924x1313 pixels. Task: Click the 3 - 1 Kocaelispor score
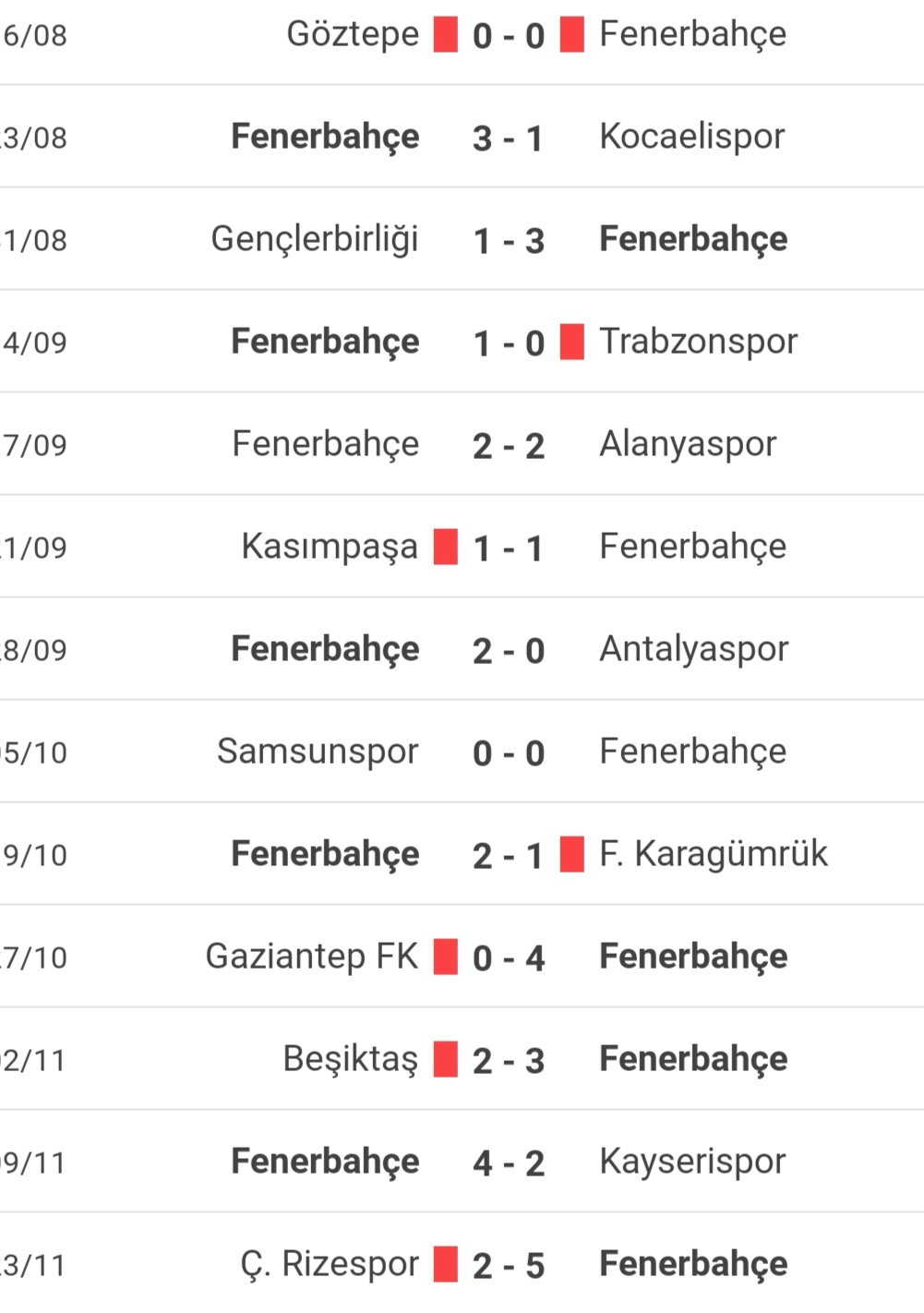[x=509, y=139]
